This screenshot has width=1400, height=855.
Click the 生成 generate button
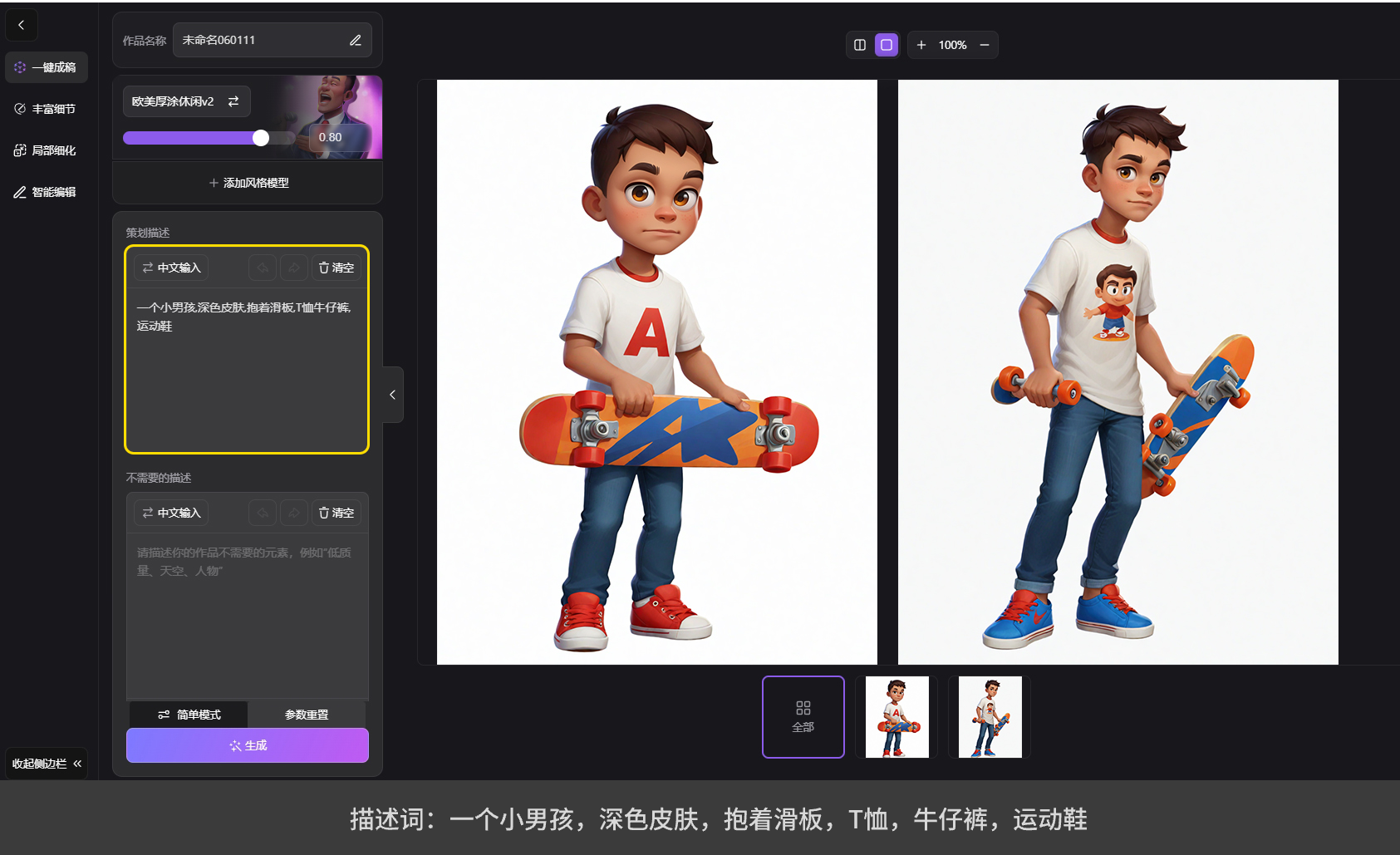coord(248,745)
